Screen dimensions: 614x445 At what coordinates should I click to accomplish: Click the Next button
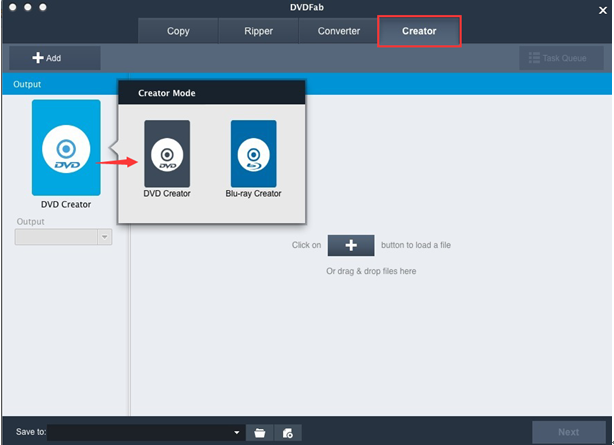[x=569, y=432]
